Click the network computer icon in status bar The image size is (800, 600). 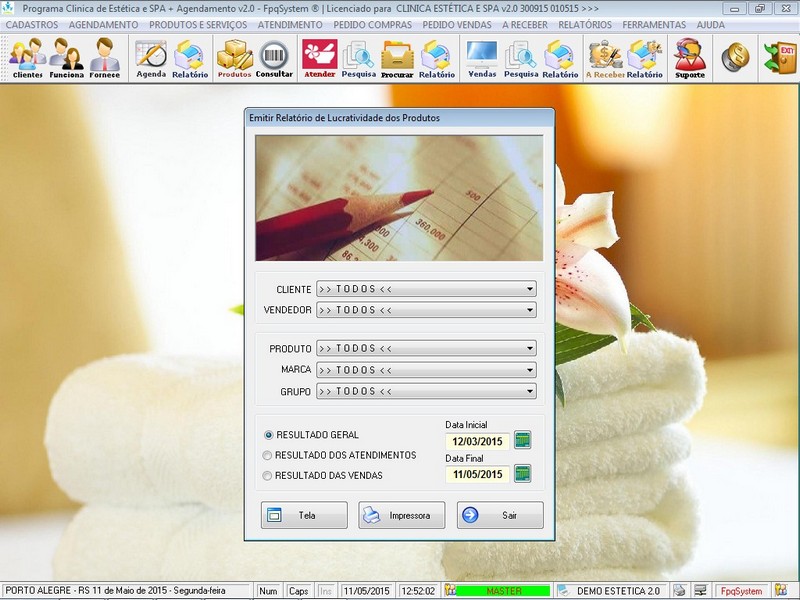701,590
